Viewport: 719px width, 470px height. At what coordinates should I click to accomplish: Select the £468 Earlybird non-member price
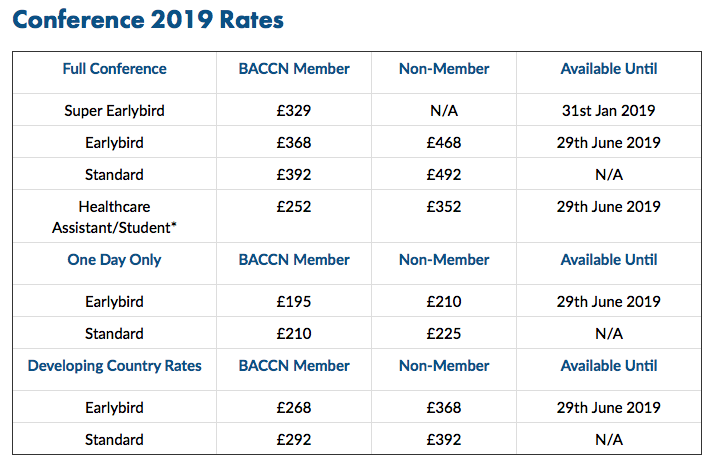(444, 142)
